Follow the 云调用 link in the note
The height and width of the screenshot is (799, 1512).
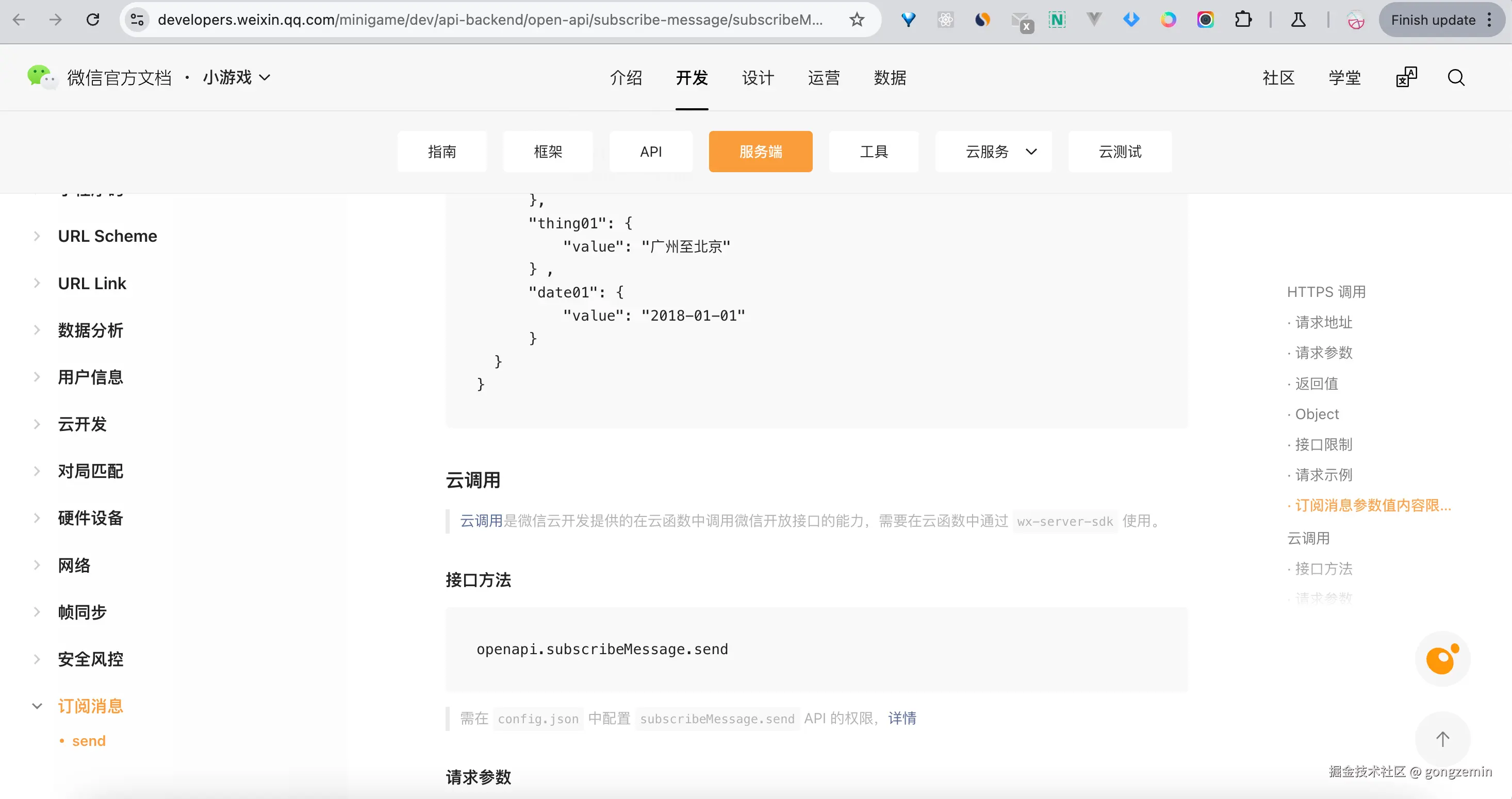pyautogui.click(x=481, y=521)
